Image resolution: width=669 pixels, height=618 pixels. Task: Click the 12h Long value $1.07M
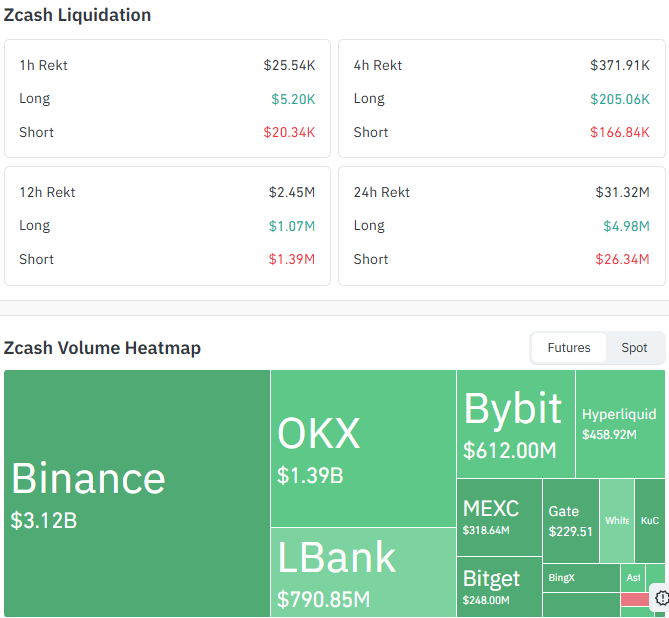pyautogui.click(x=292, y=226)
